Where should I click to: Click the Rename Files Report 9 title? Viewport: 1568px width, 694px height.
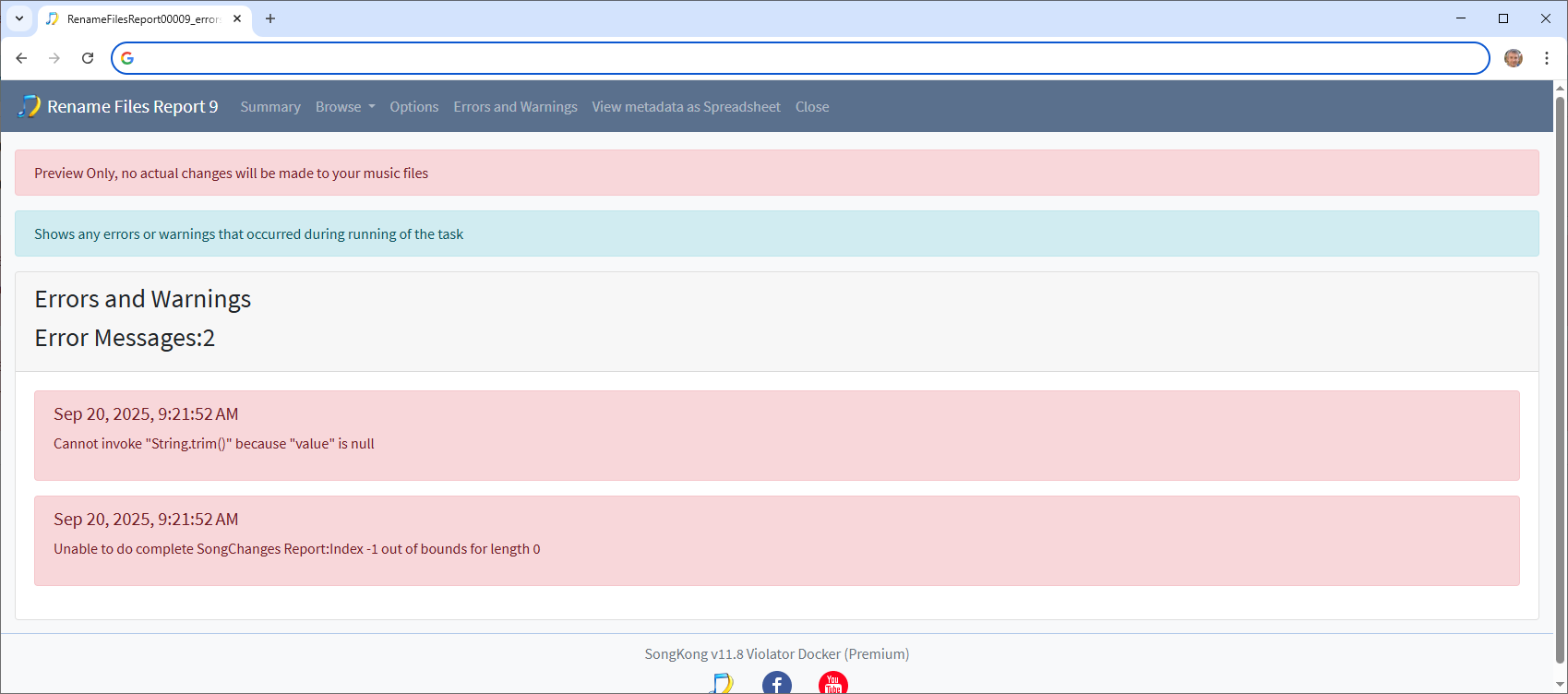[133, 107]
